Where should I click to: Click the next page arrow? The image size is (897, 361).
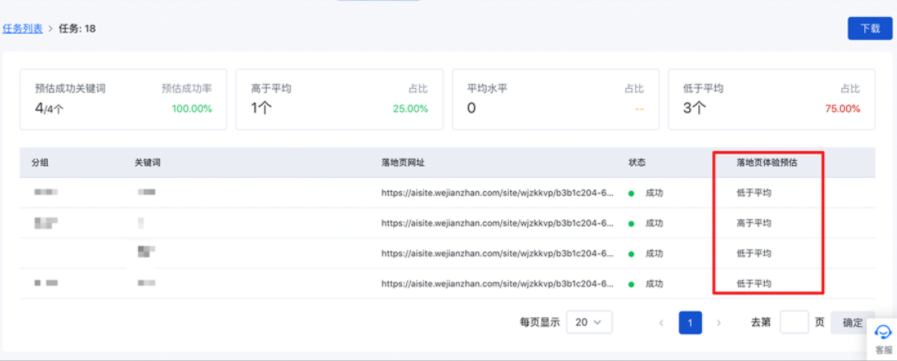[x=719, y=323]
